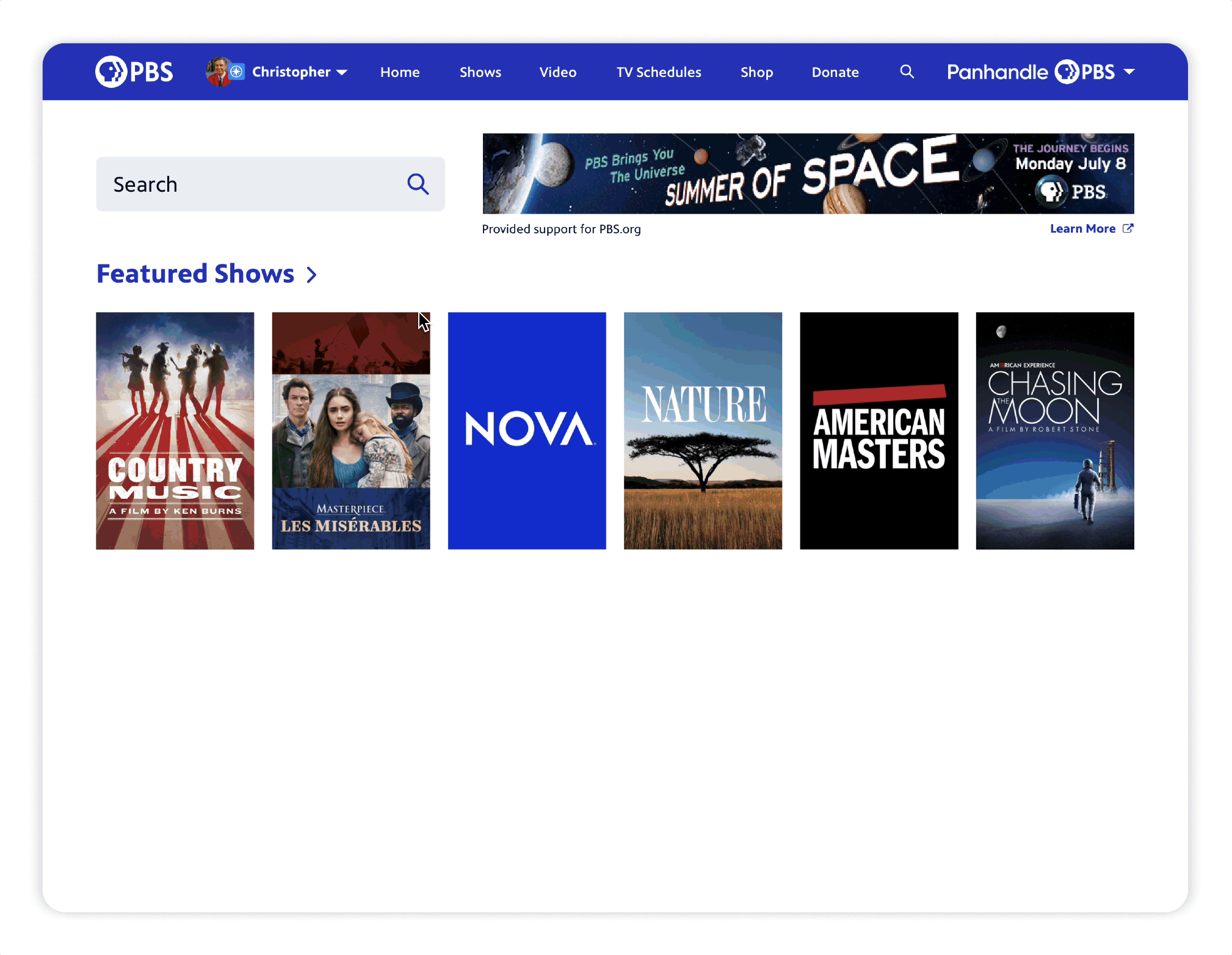Go to the Home menu item
The height and width of the screenshot is (955, 1232).
(400, 72)
